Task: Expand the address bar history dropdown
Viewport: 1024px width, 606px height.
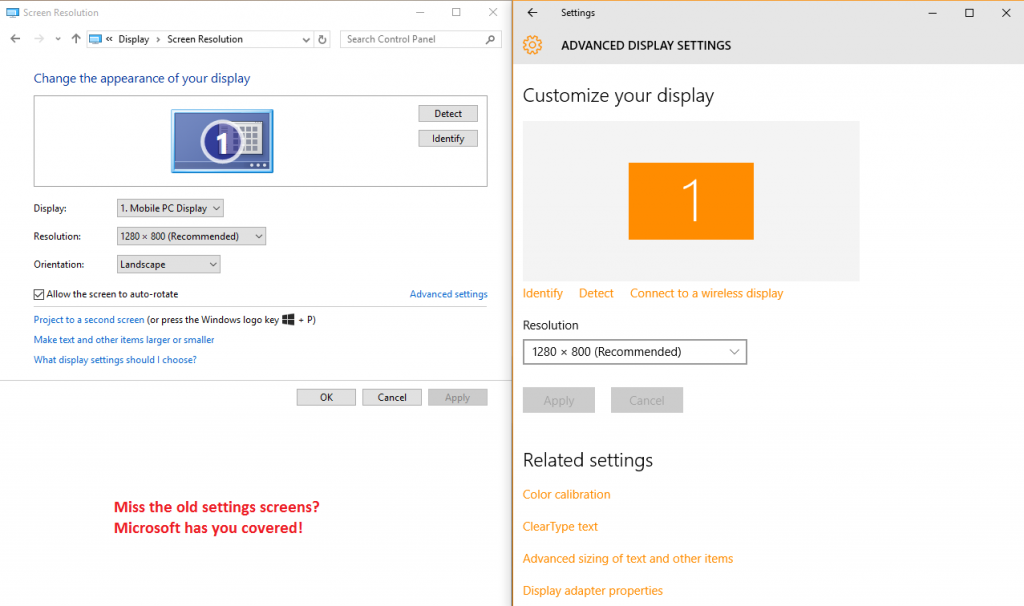Action: coord(306,39)
